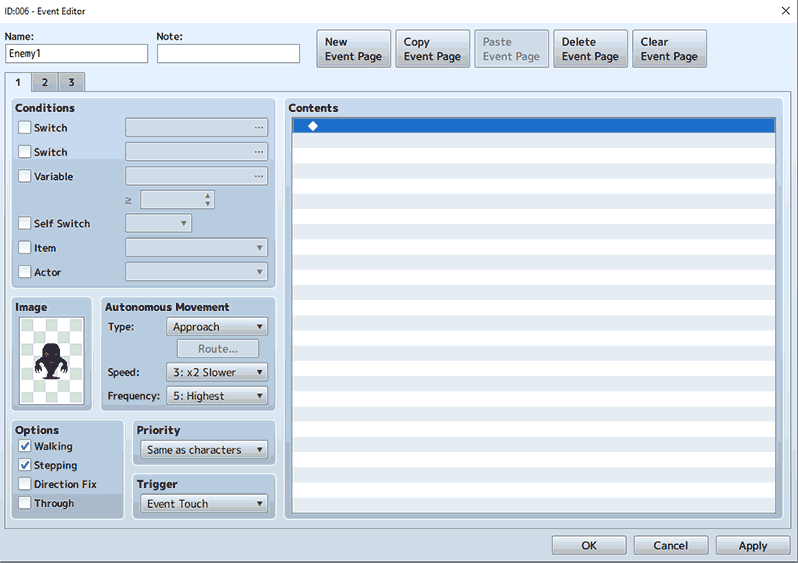Open Frequency dropdown showing Highest
Screen dimensions: 798x563
(x=217, y=396)
